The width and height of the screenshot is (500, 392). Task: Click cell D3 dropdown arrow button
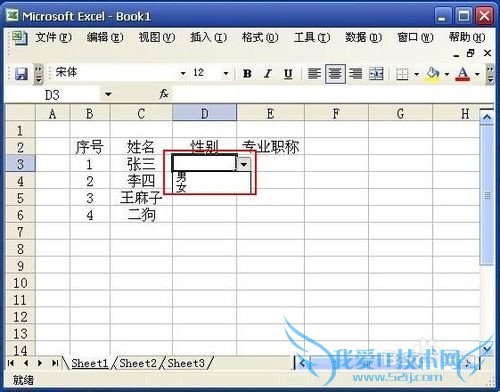[x=244, y=164]
